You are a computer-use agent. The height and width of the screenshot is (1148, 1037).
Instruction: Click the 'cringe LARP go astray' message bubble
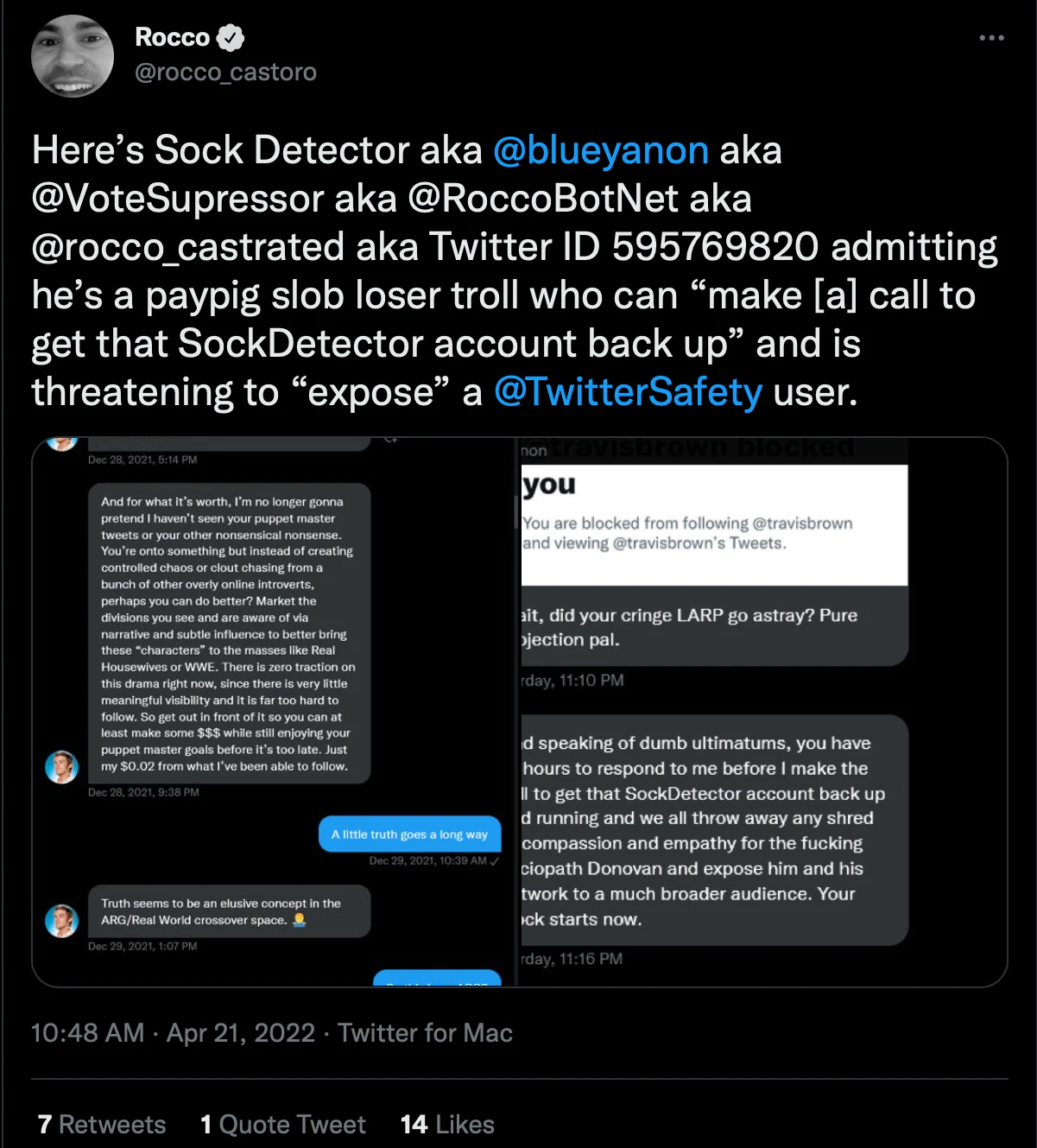tap(714, 626)
